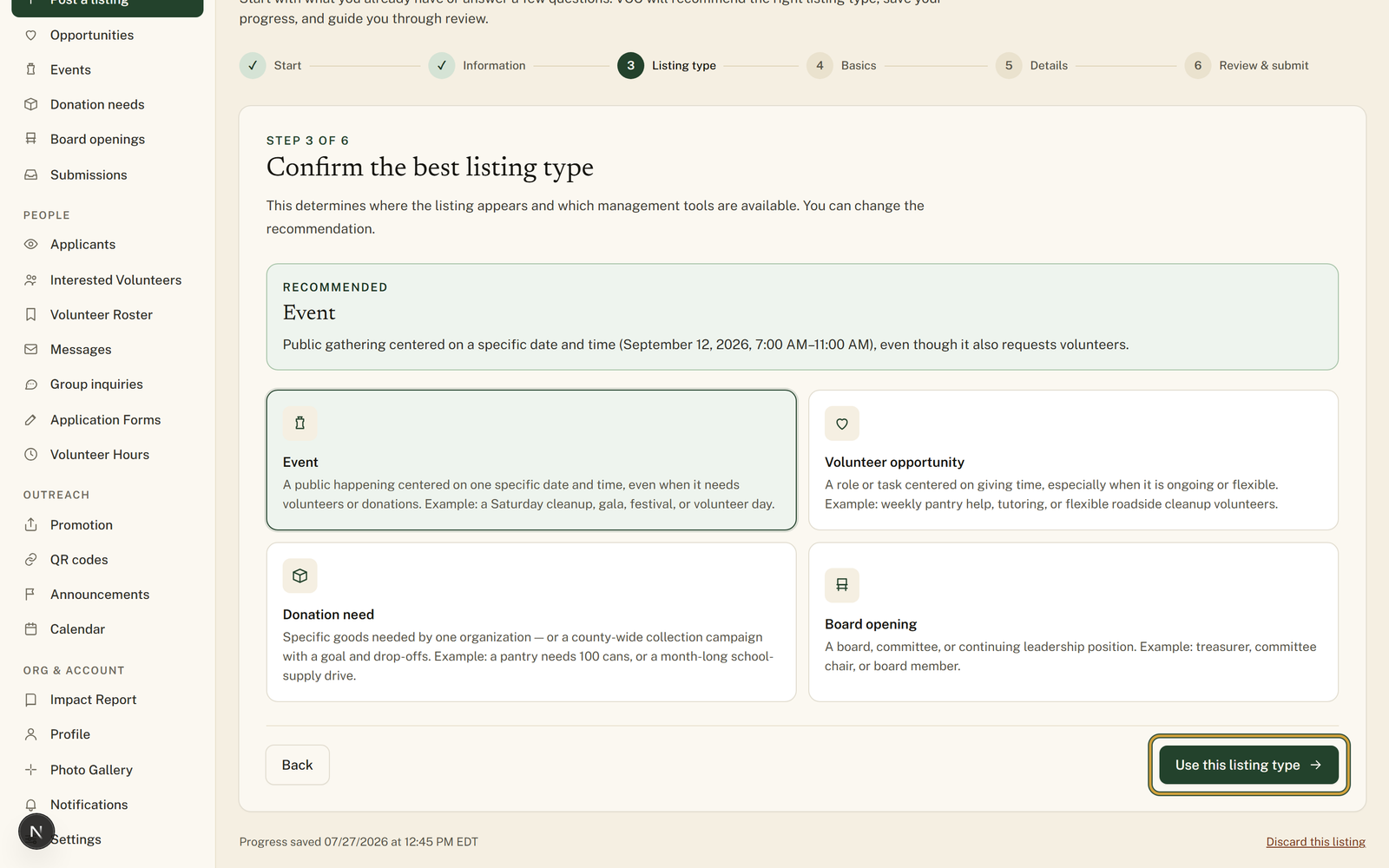Viewport: 1389px width, 868px height.
Task: Click the Discard this listing link
Action: (x=1315, y=842)
